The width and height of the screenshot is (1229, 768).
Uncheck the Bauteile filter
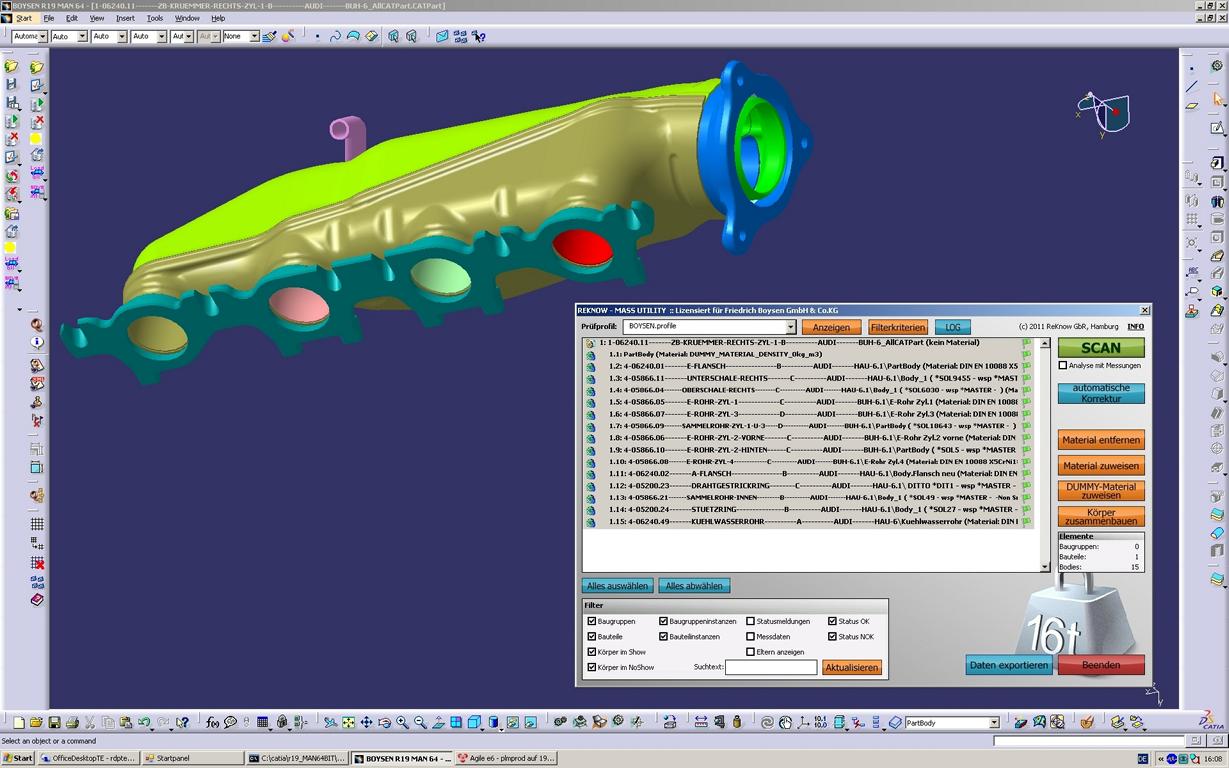point(592,636)
